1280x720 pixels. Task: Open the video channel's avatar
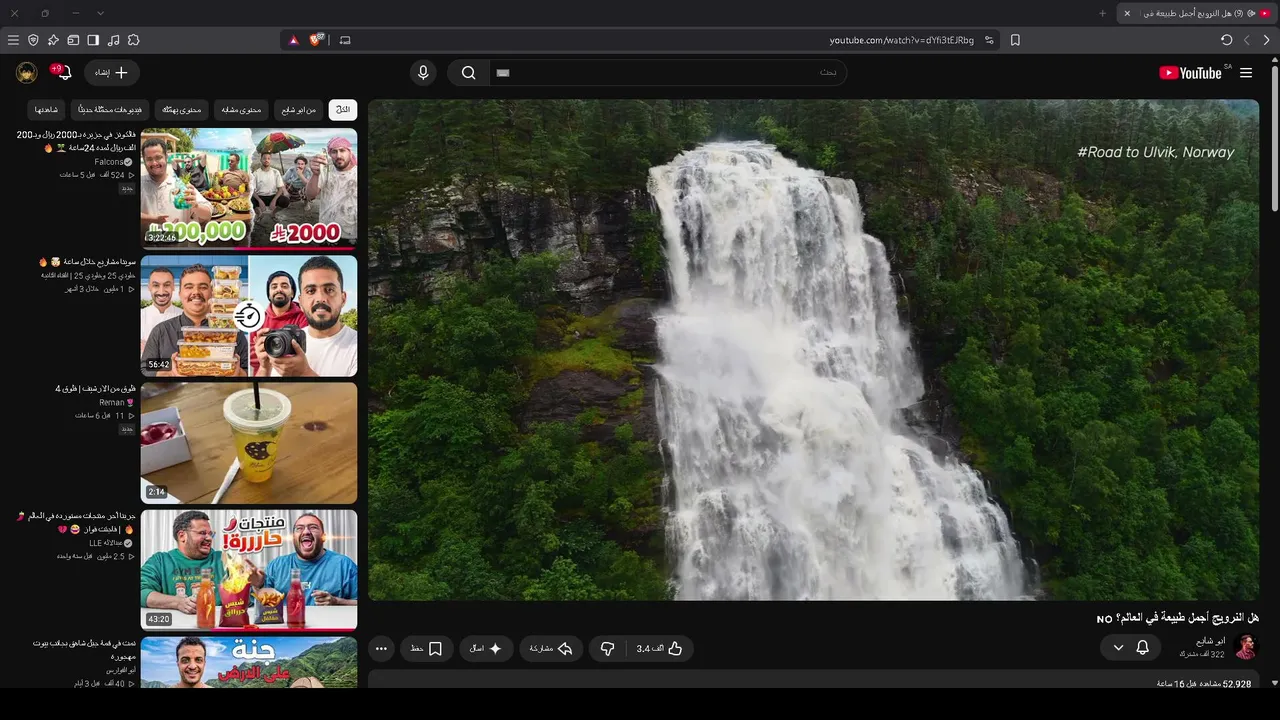click(x=1246, y=647)
